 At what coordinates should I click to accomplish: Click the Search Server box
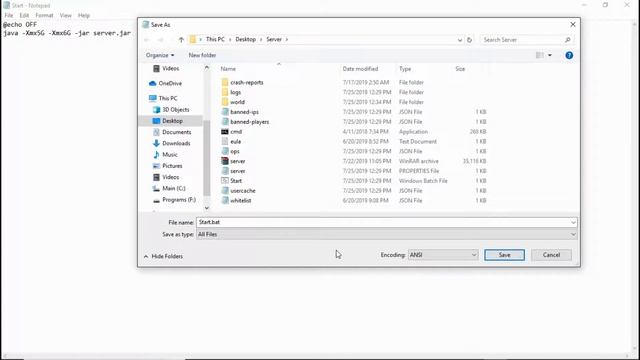click(522, 40)
